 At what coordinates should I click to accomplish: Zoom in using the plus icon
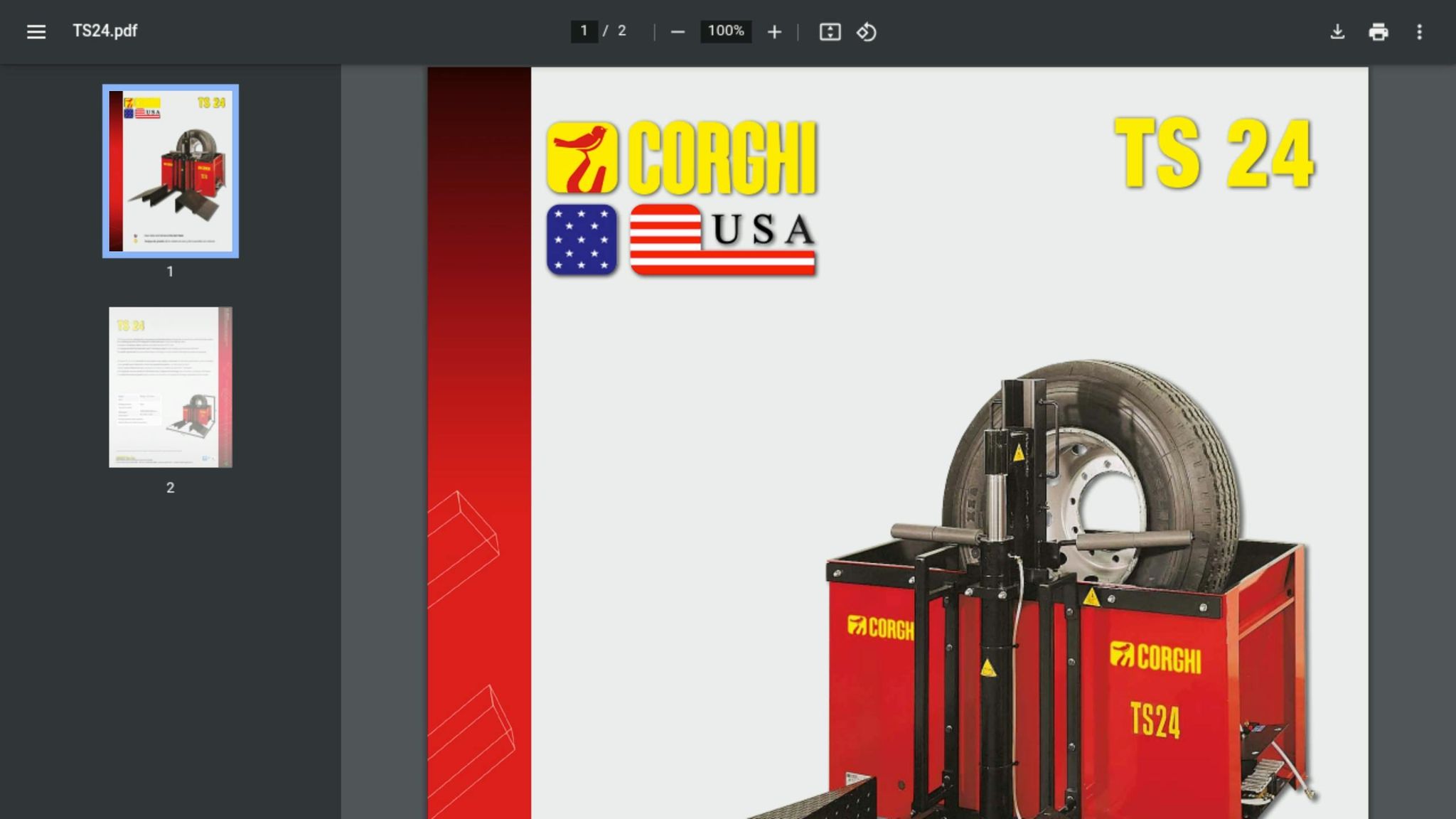[774, 32]
